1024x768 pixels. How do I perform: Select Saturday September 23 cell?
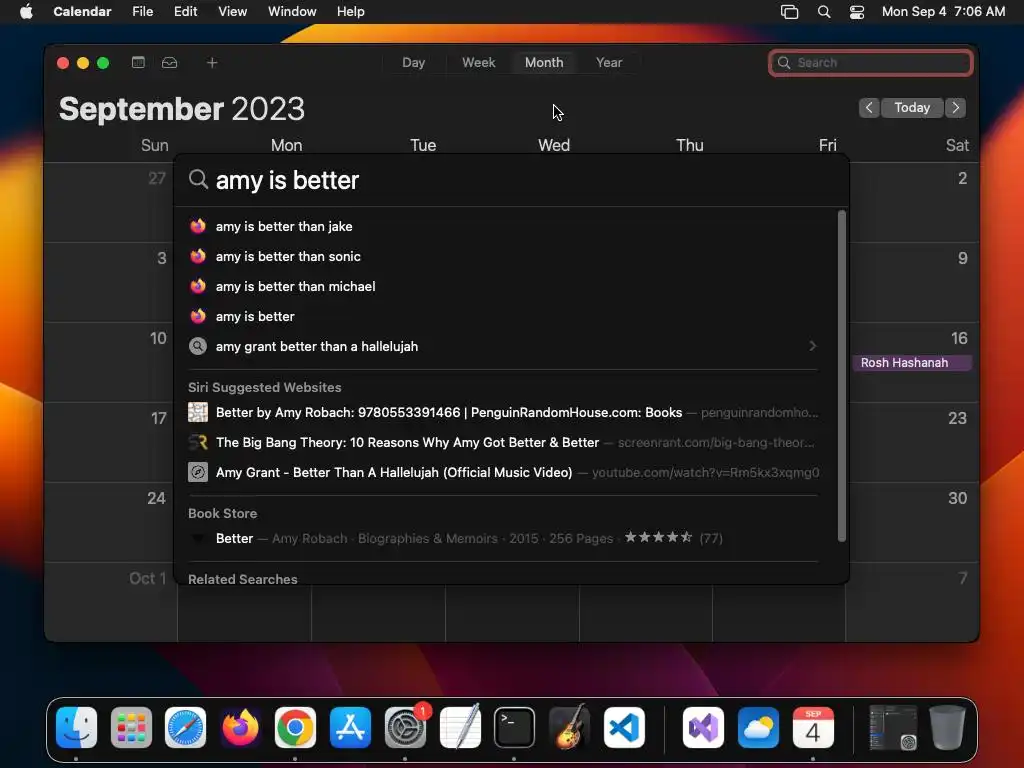pyautogui.click(x=913, y=442)
